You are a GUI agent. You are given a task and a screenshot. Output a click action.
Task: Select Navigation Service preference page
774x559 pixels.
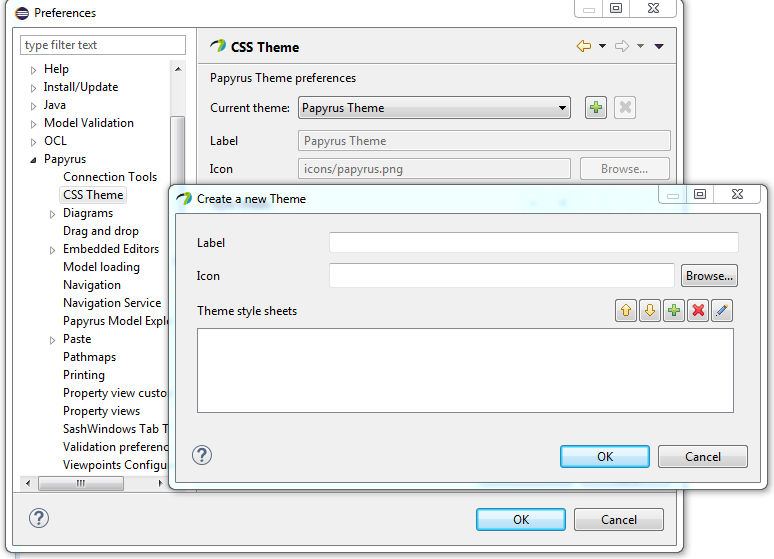[x=112, y=303]
